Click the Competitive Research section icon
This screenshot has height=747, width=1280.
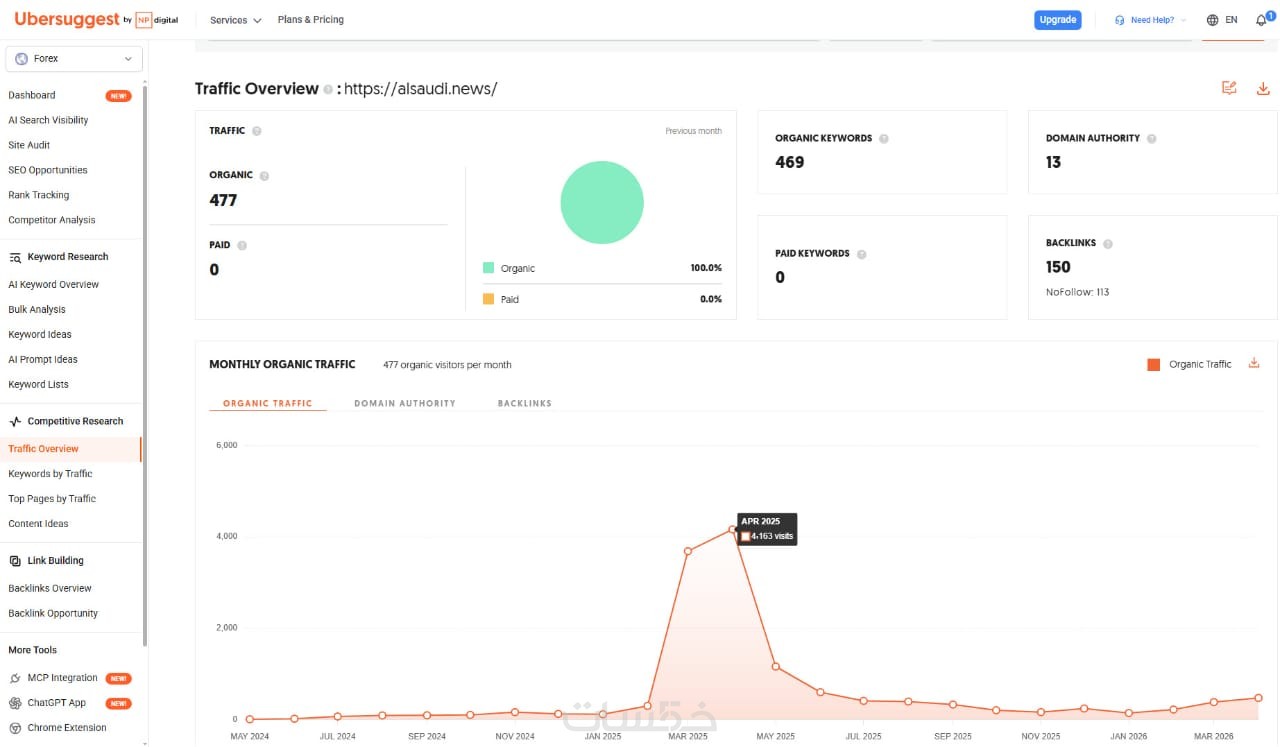tap(15, 422)
